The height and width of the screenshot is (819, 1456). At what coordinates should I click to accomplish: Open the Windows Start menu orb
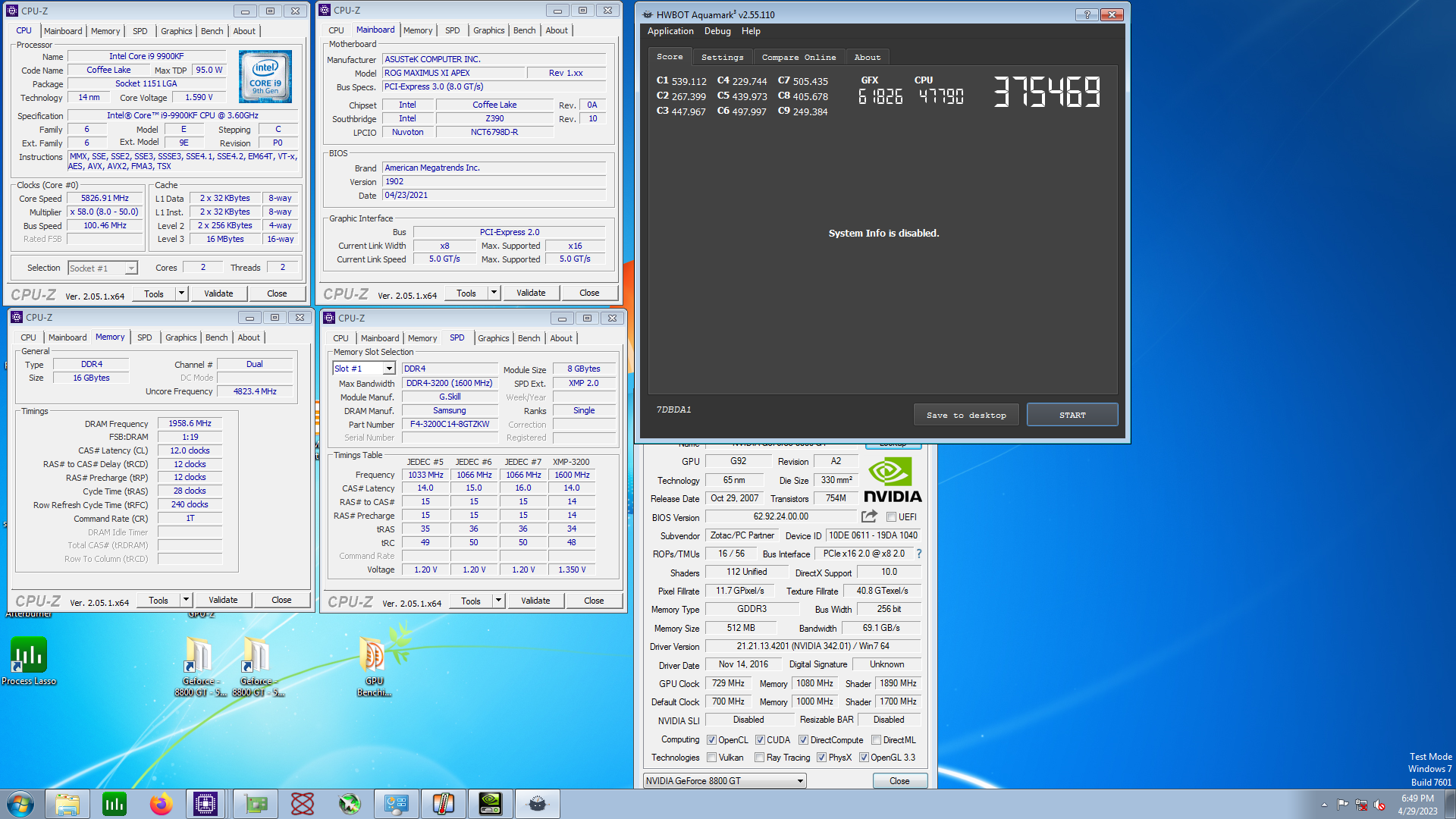coord(20,804)
